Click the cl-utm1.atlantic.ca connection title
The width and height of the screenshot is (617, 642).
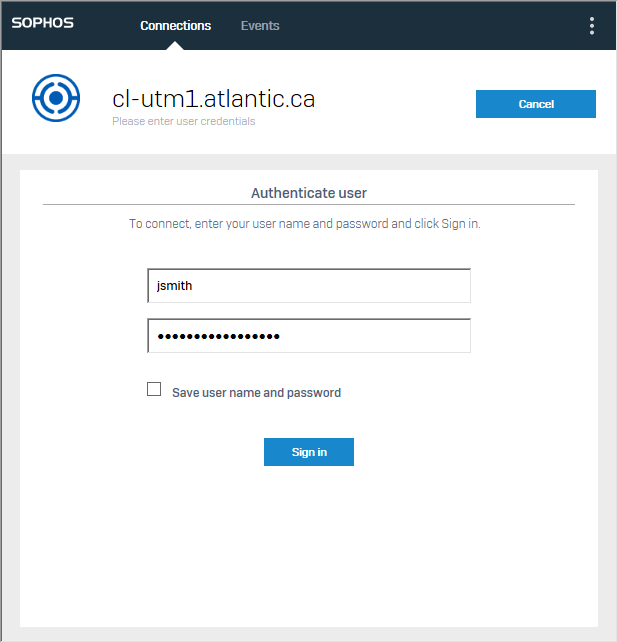(x=214, y=99)
